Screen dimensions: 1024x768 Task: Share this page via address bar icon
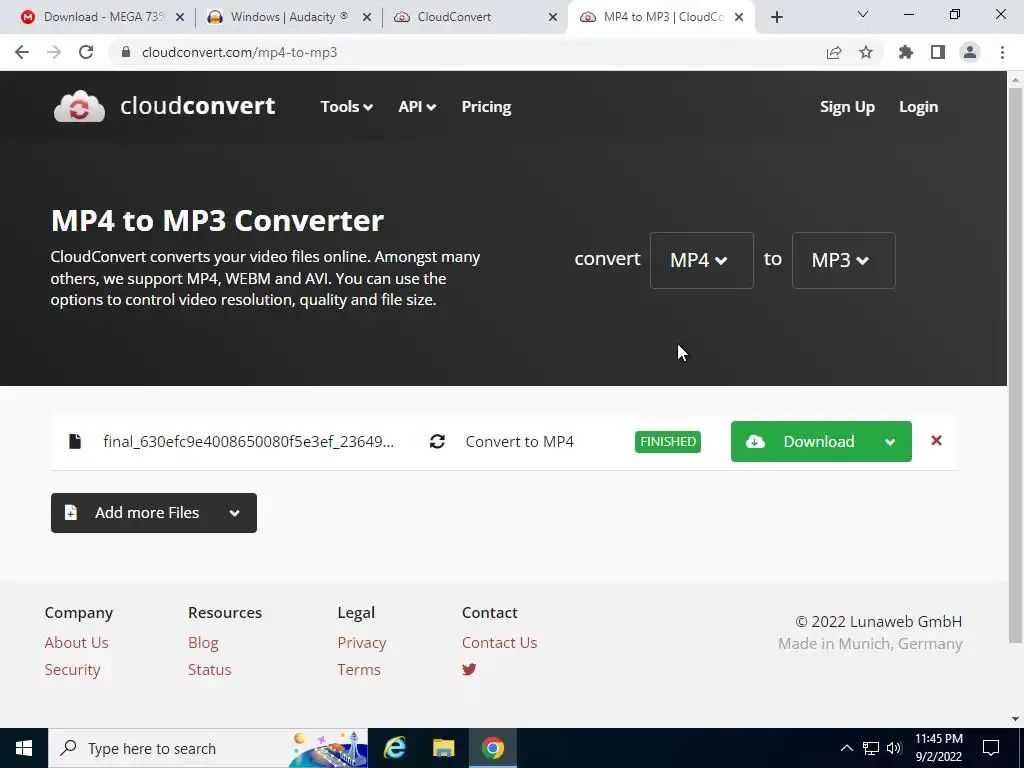(x=833, y=52)
